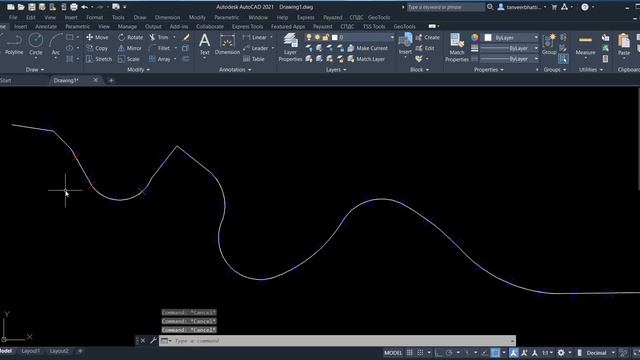Click the Scale tool
640x360 pixels.
point(129,59)
